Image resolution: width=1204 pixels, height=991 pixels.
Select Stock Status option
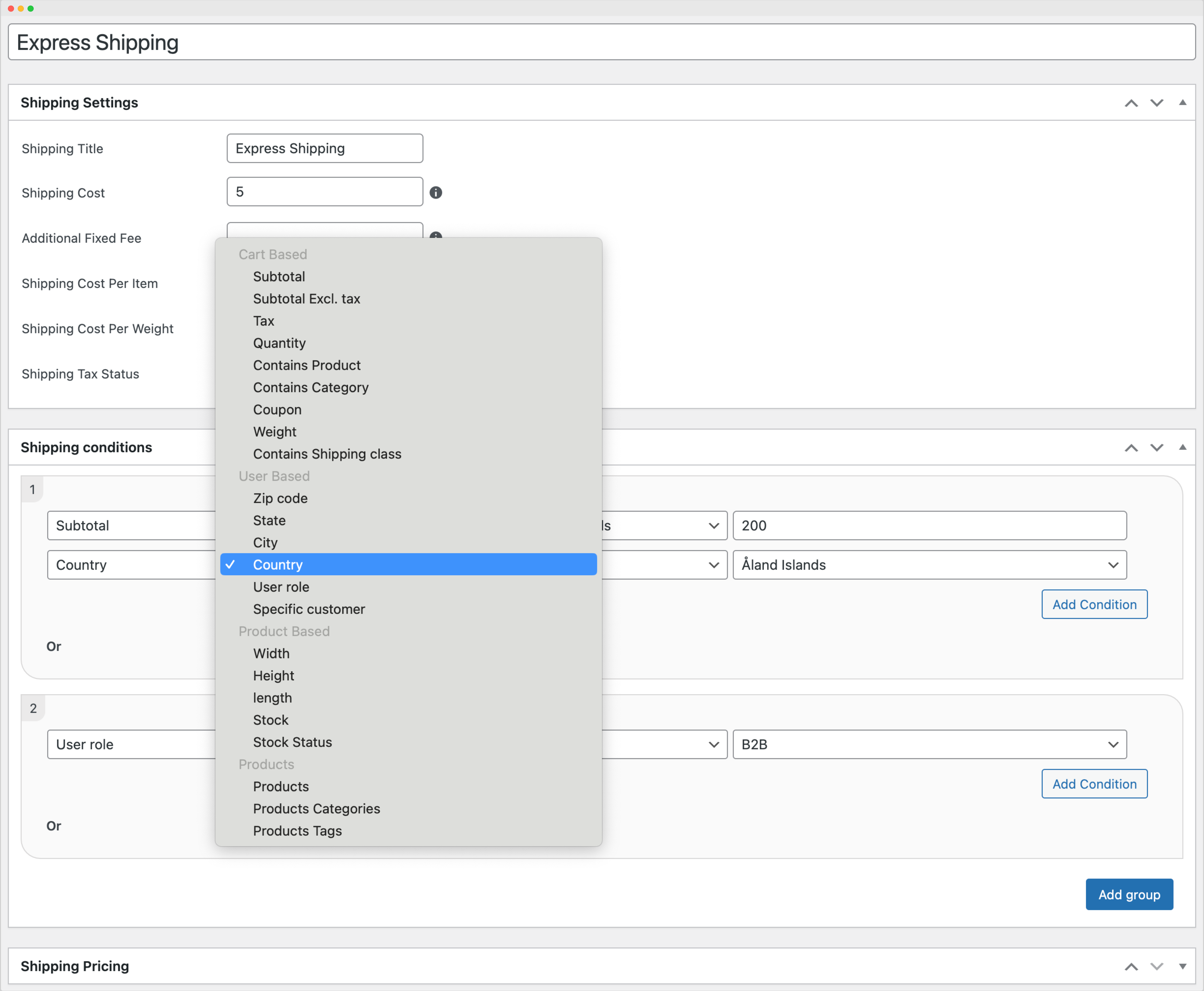pos(292,742)
